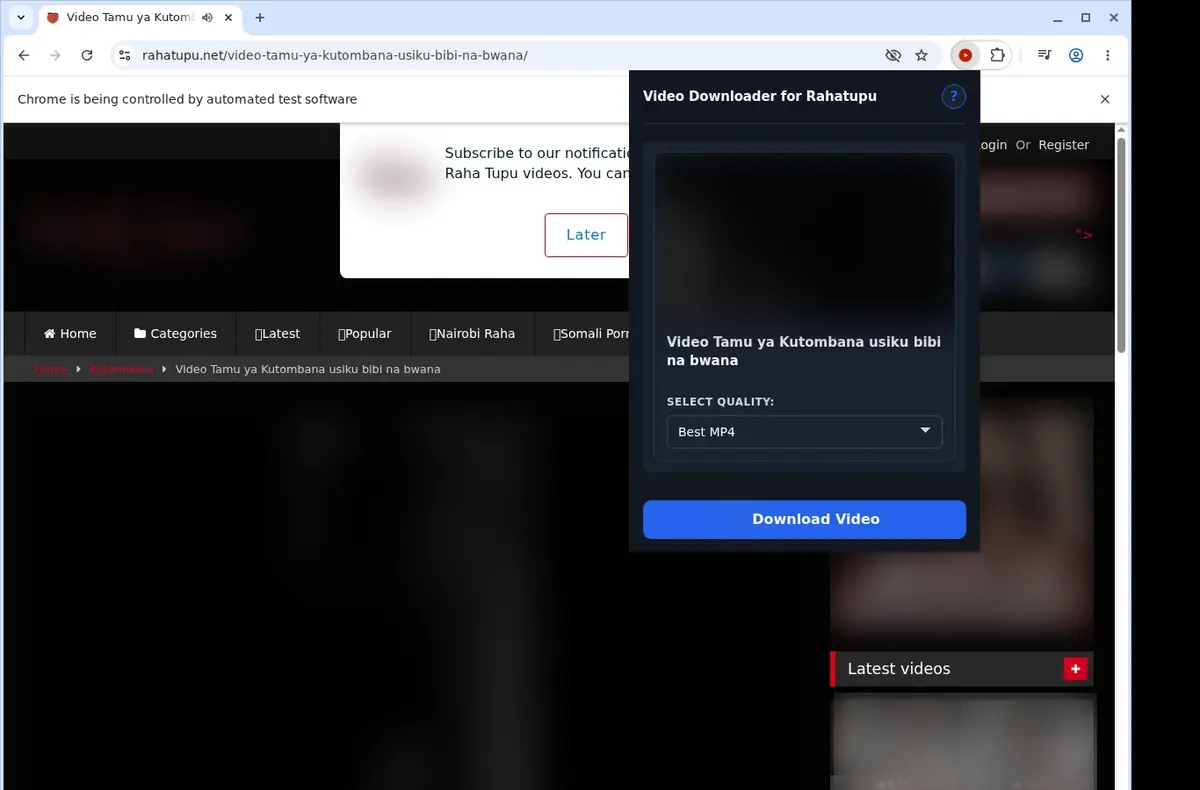
Task: Click the red Home breadcrumb link
Action: pyautogui.click(x=51, y=369)
